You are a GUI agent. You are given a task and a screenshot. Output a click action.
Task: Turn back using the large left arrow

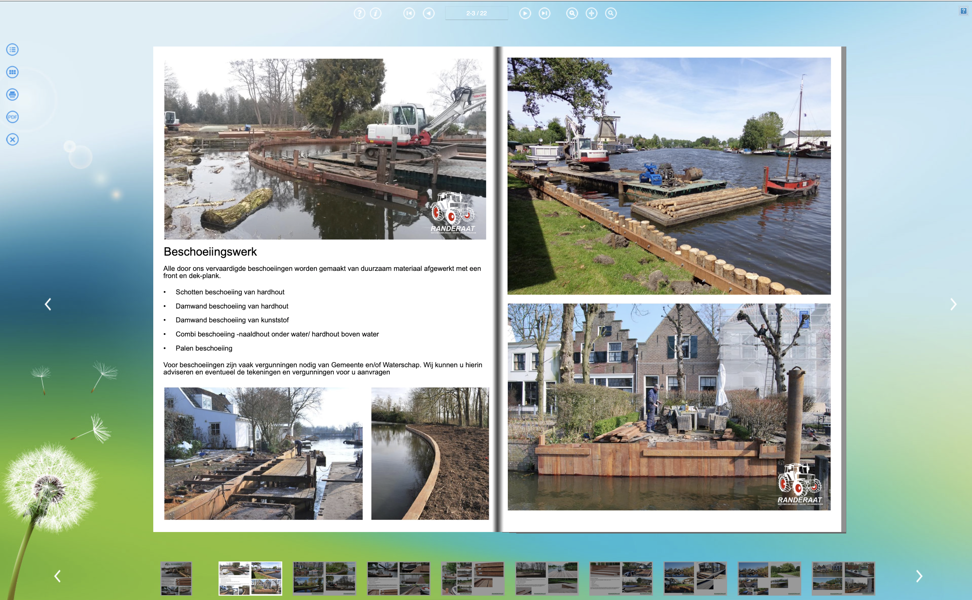[x=47, y=303]
